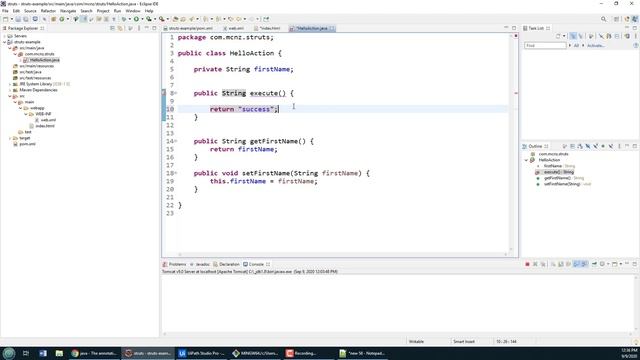Open the Run dropdown arrow next to green Run

point(142,19)
